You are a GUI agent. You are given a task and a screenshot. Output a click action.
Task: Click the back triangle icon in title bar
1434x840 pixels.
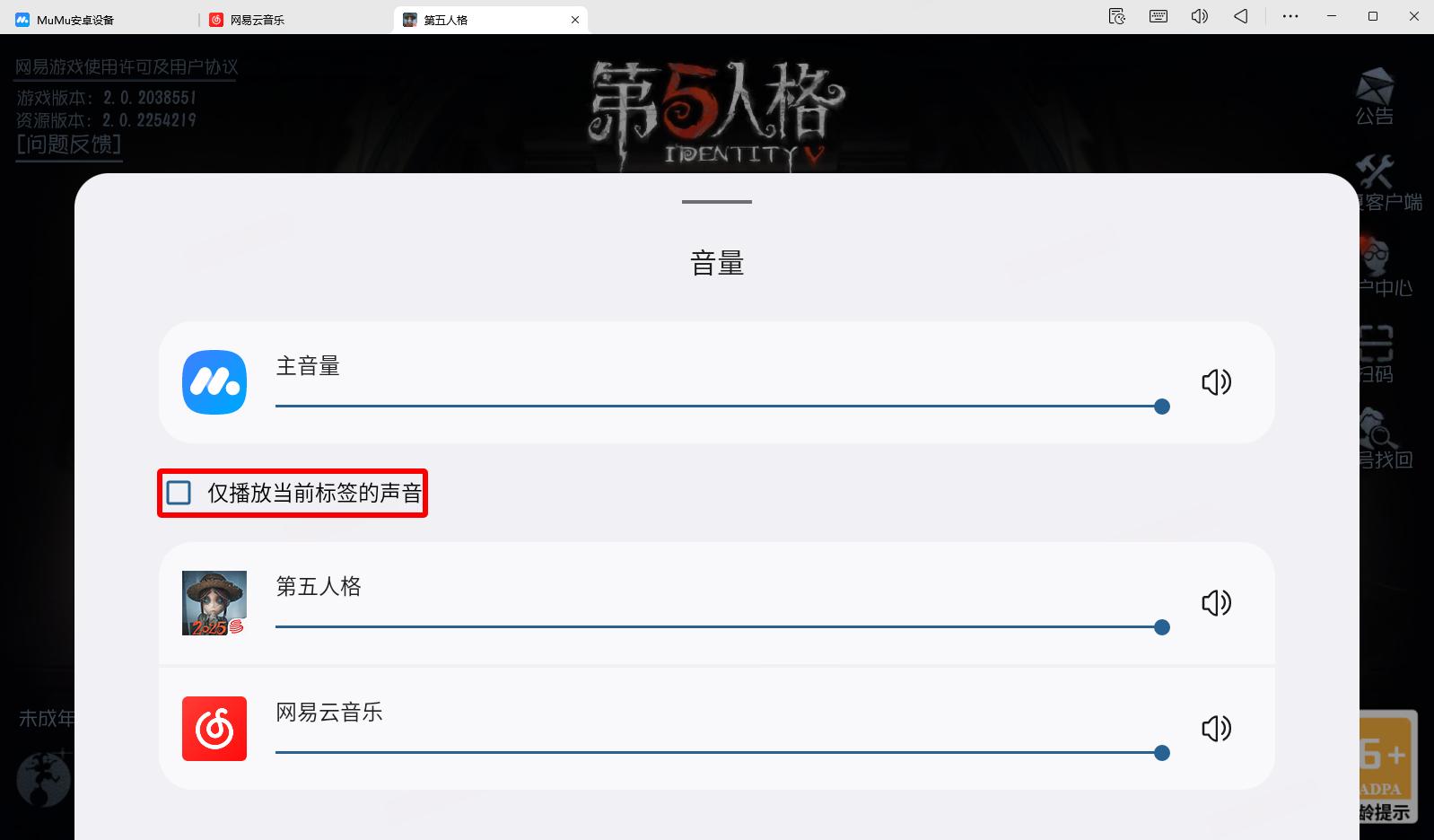1241,16
